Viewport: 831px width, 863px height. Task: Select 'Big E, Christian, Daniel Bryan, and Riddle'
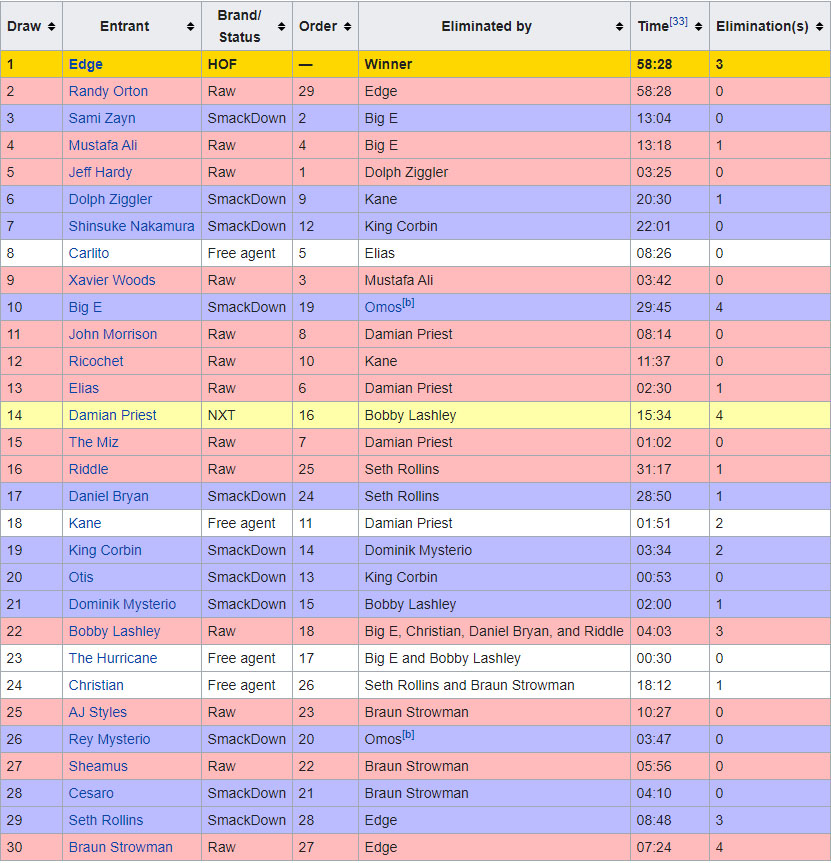tap(494, 631)
